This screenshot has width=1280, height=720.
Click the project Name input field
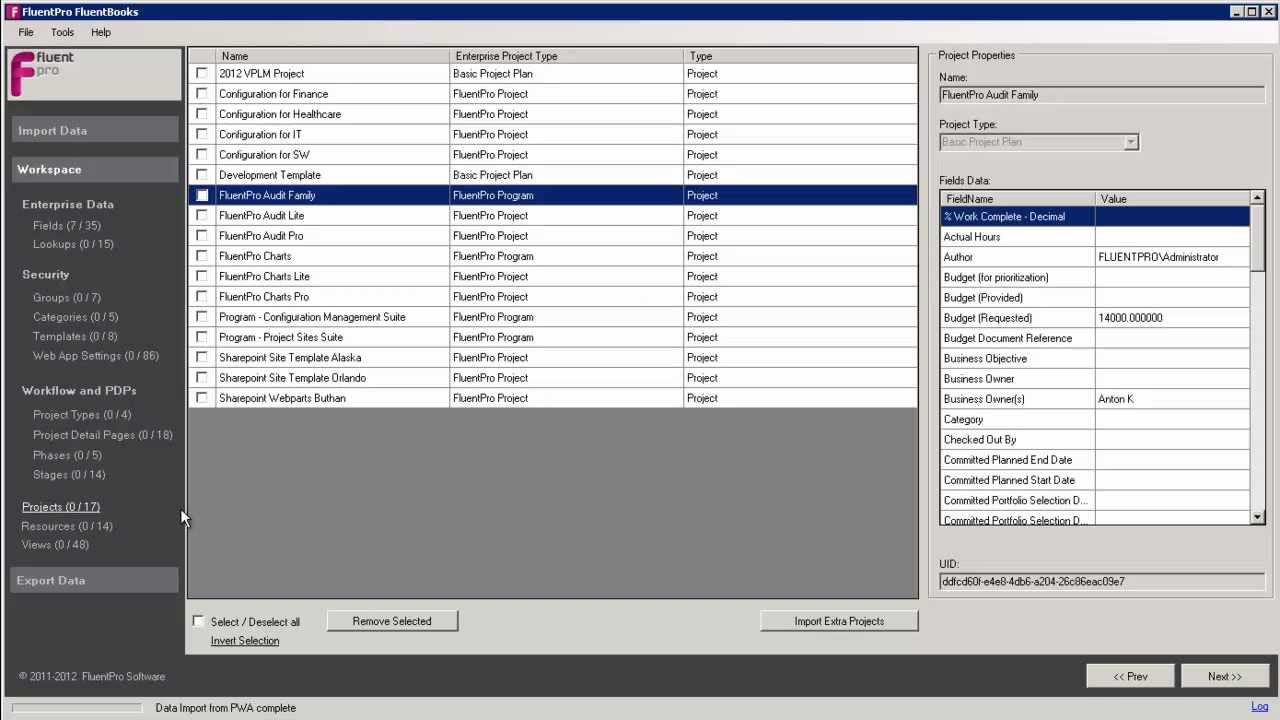click(x=1102, y=95)
